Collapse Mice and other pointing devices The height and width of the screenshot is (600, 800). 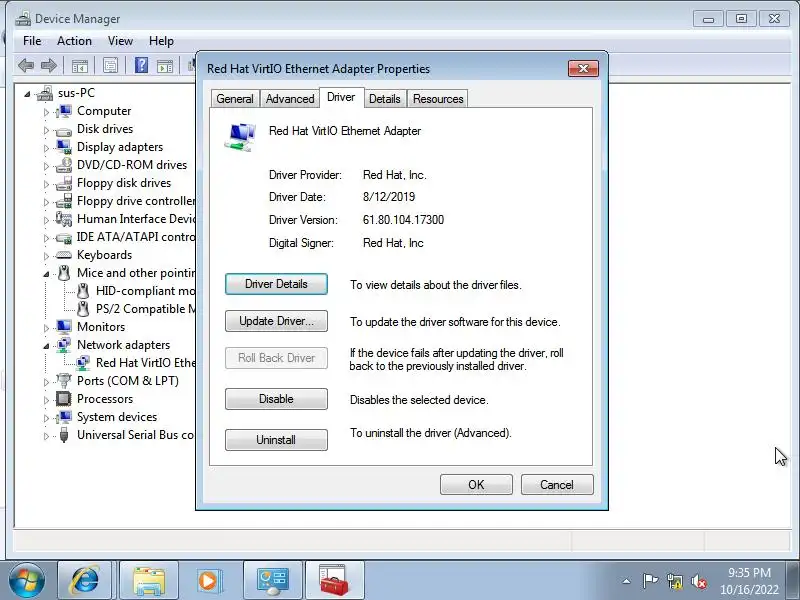[46, 274]
